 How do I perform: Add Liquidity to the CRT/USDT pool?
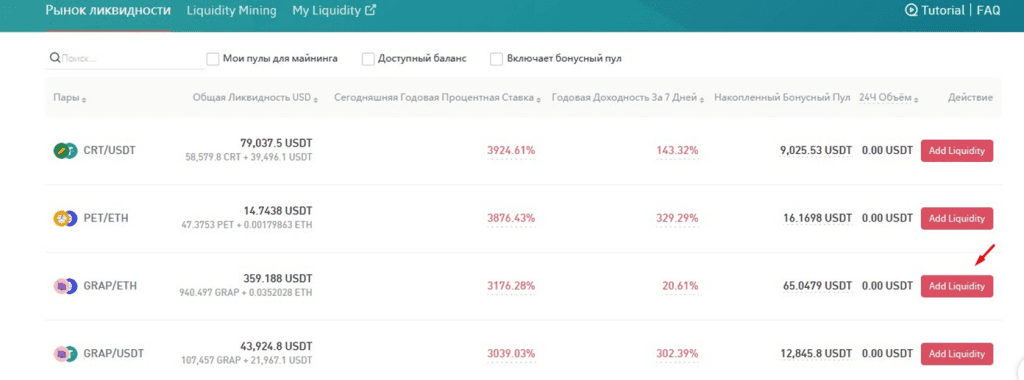[x=957, y=151]
